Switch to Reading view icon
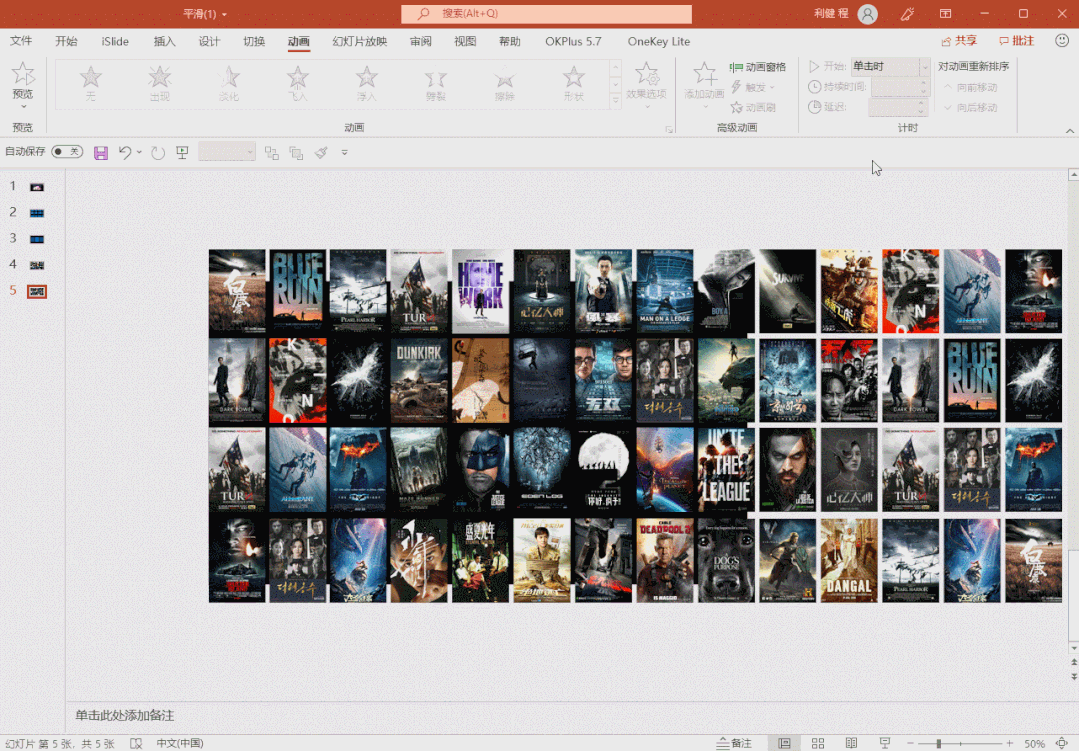 (x=851, y=743)
